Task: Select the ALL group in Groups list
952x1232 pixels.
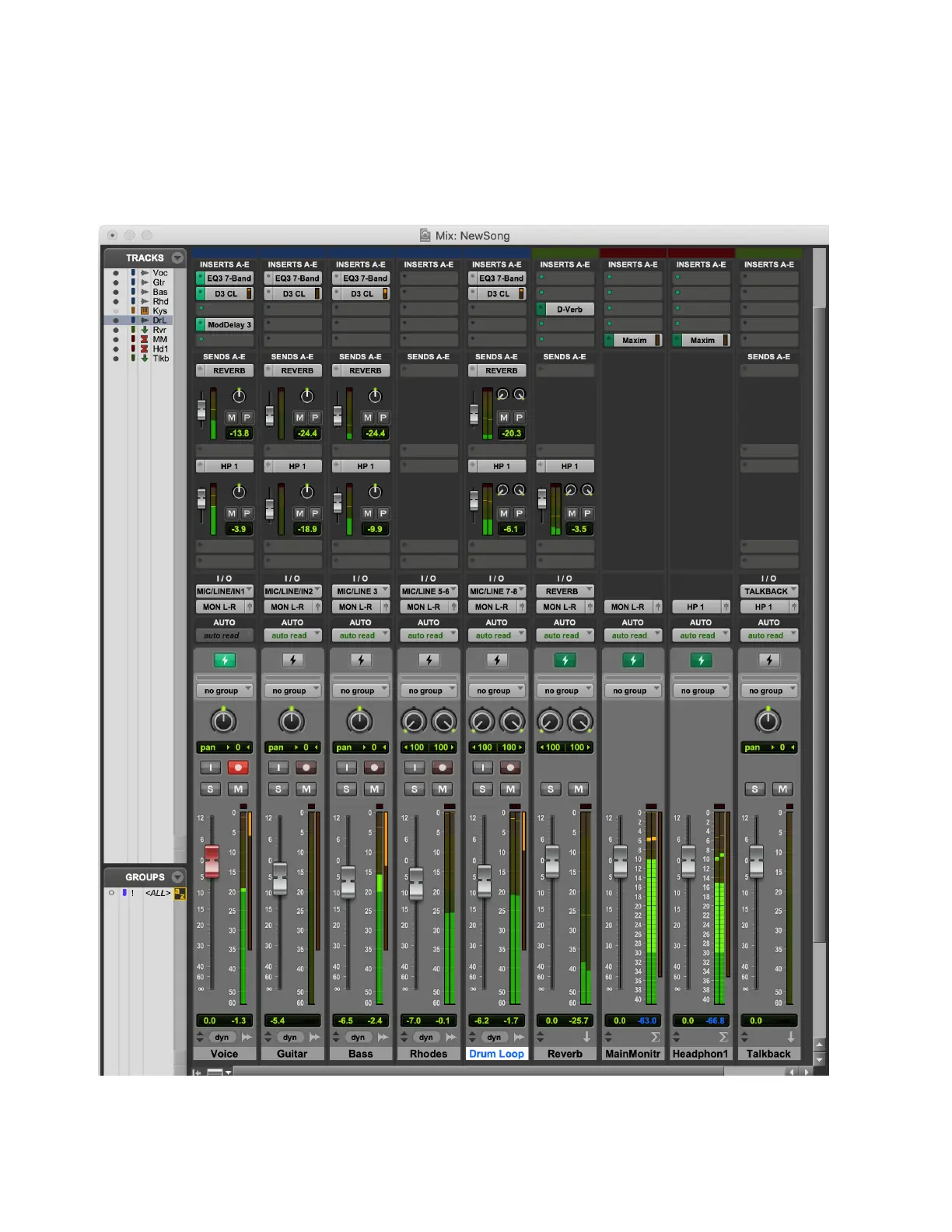Action: 158,893
